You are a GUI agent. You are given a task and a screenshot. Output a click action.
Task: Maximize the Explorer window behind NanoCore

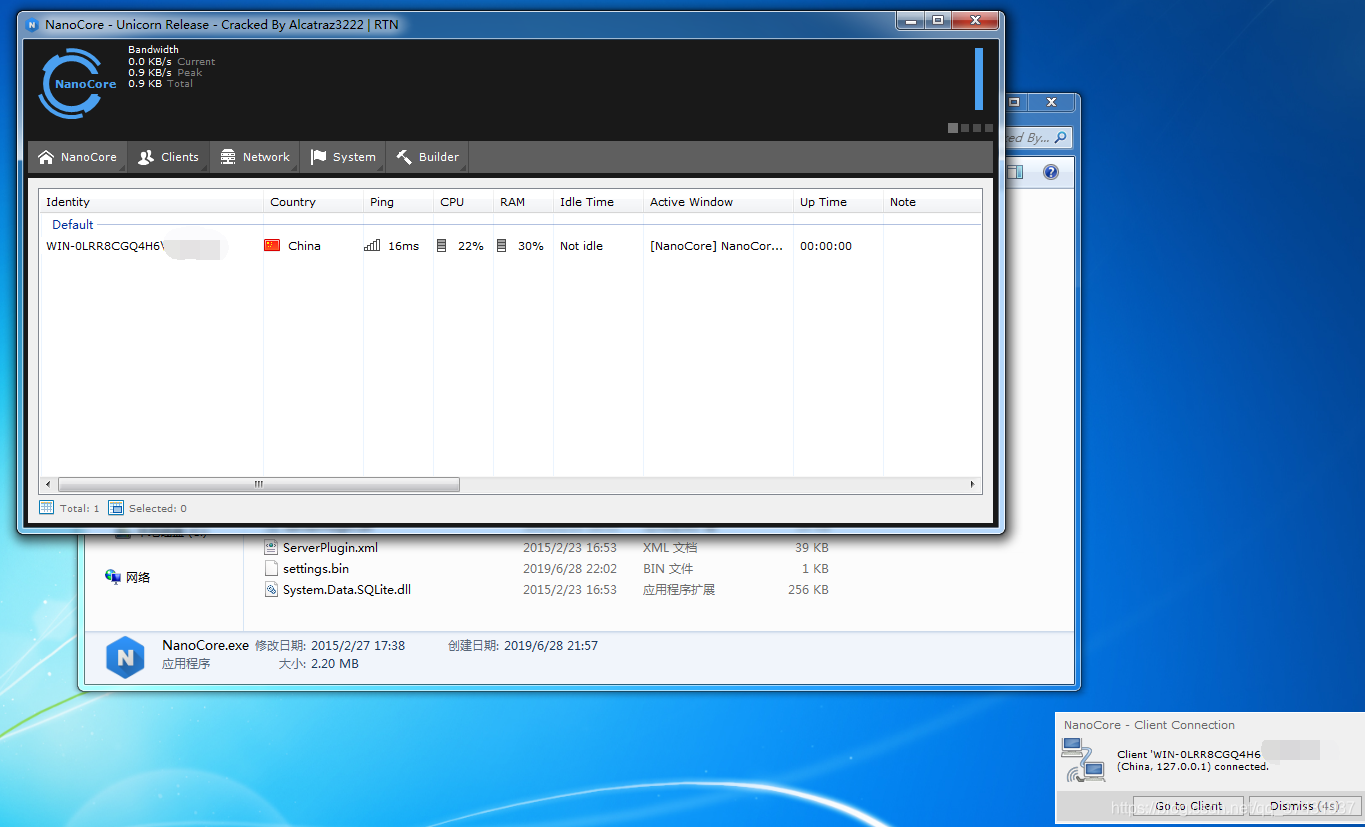(1014, 102)
